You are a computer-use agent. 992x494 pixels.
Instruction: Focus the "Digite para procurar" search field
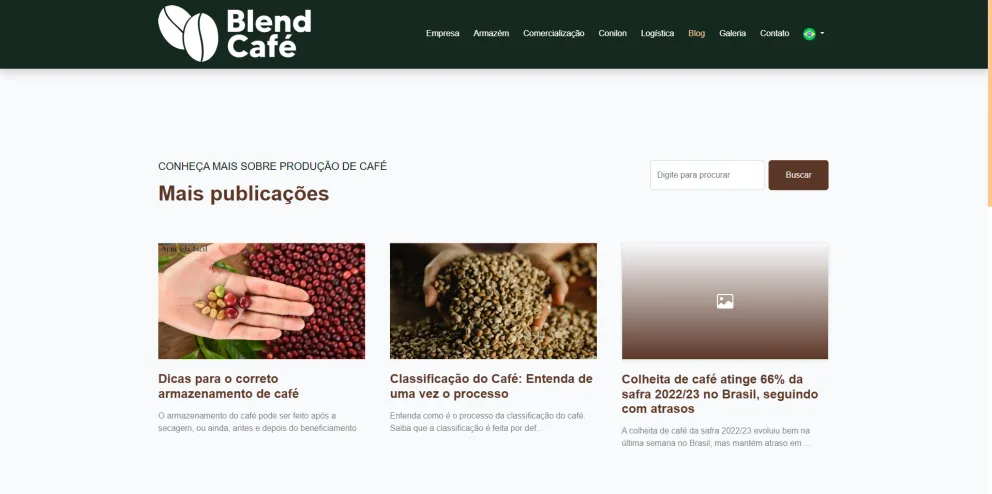click(x=707, y=175)
